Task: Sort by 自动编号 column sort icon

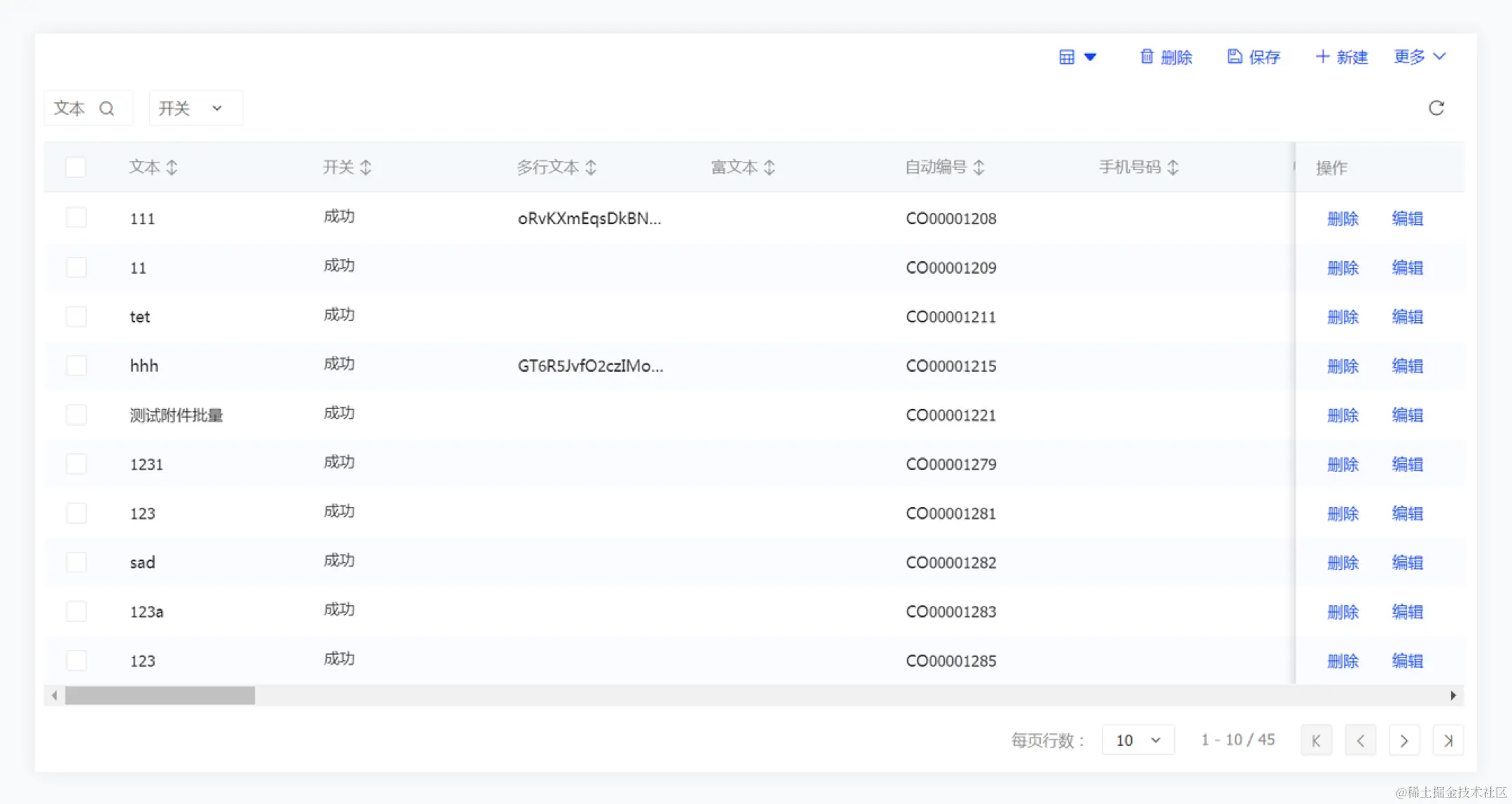Action: coord(979,167)
